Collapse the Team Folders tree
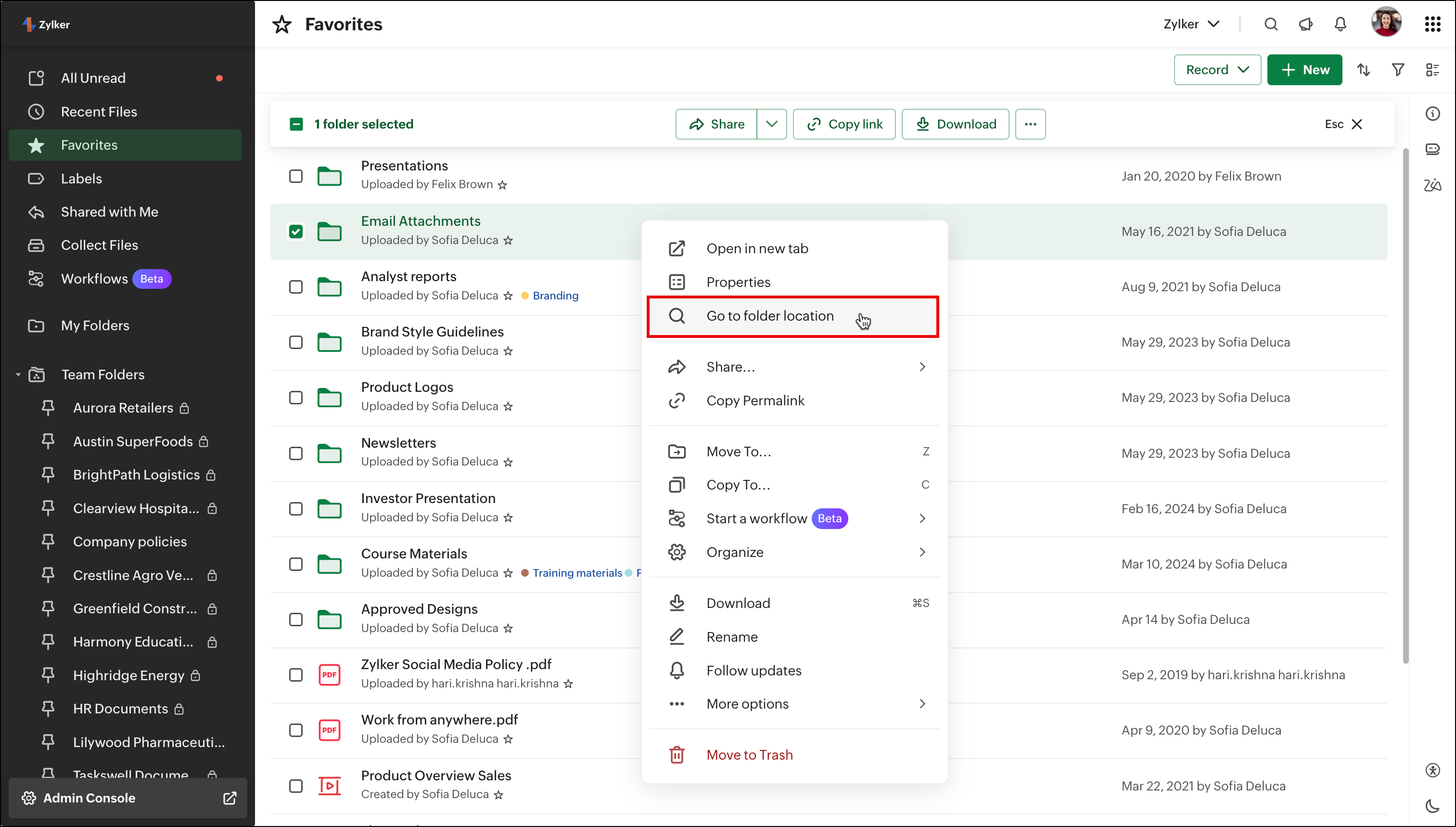 tap(18, 375)
